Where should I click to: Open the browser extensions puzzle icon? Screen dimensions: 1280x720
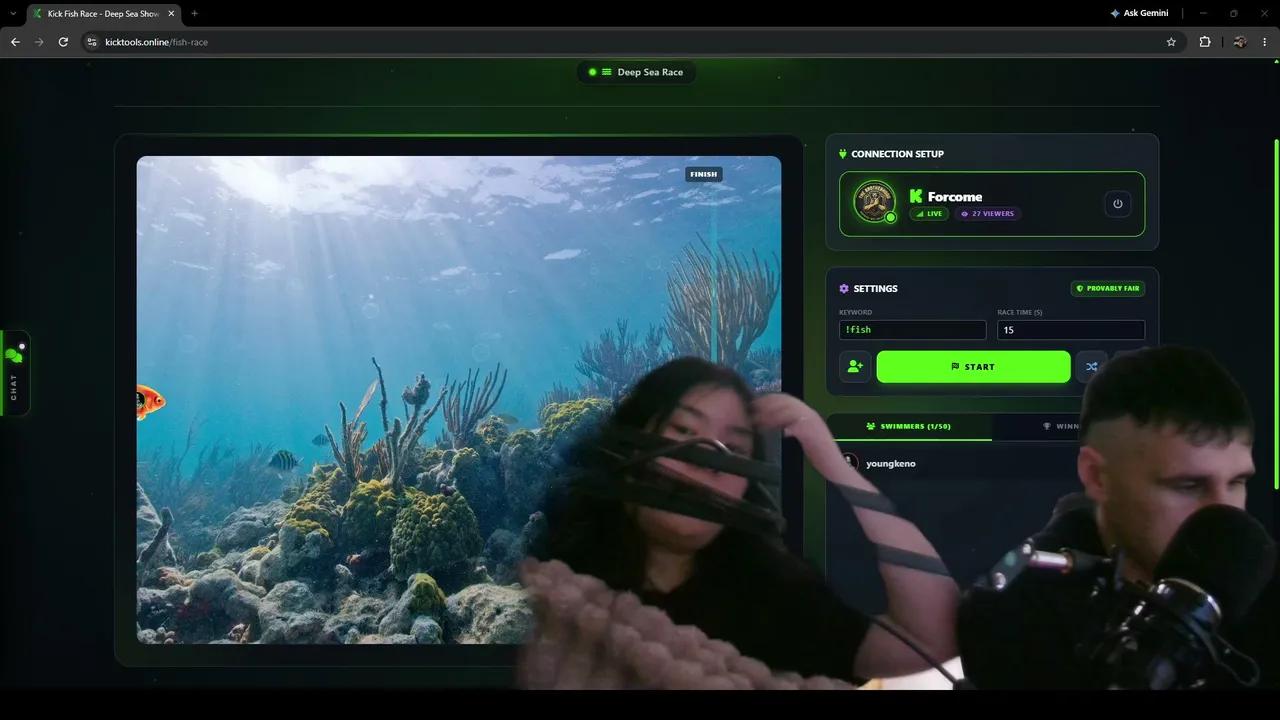click(x=1204, y=42)
